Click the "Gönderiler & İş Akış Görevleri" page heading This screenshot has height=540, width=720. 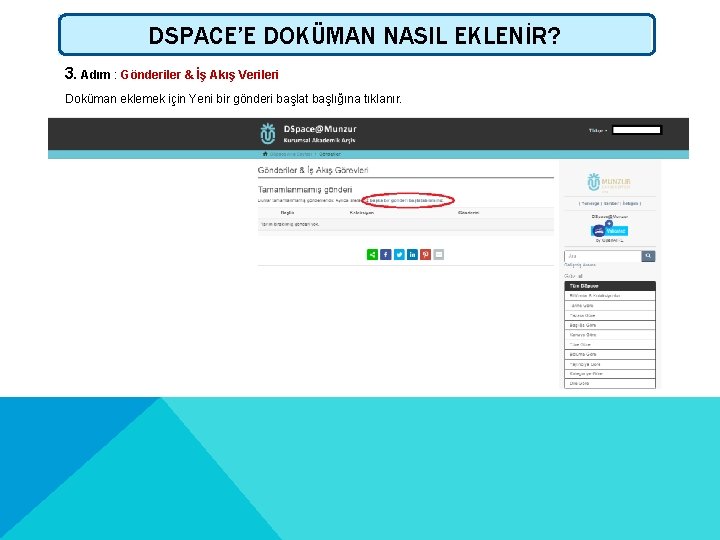pyautogui.click(x=313, y=170)
